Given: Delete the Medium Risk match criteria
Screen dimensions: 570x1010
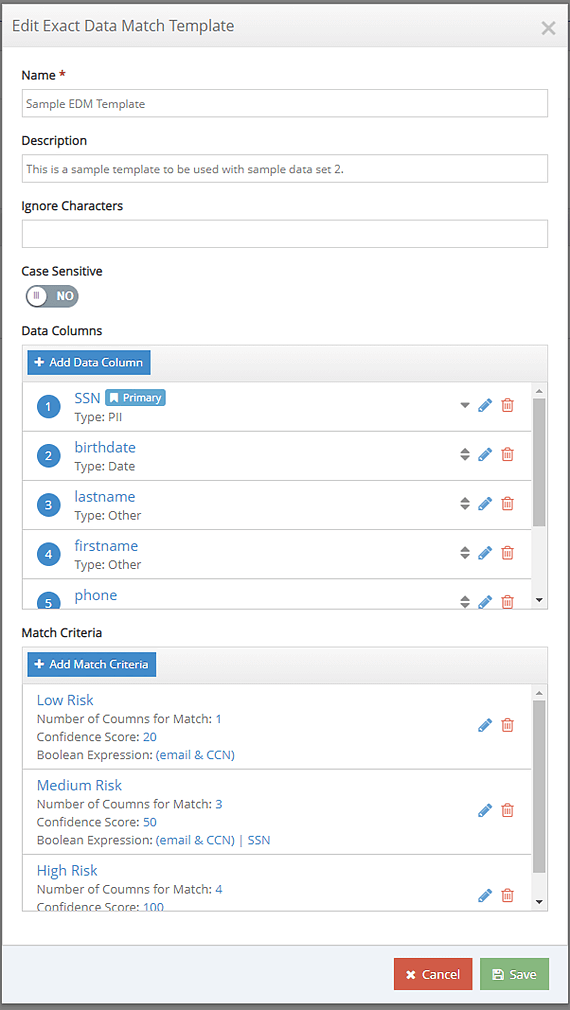Looking at the screenshot, I should tap(508, 810).
